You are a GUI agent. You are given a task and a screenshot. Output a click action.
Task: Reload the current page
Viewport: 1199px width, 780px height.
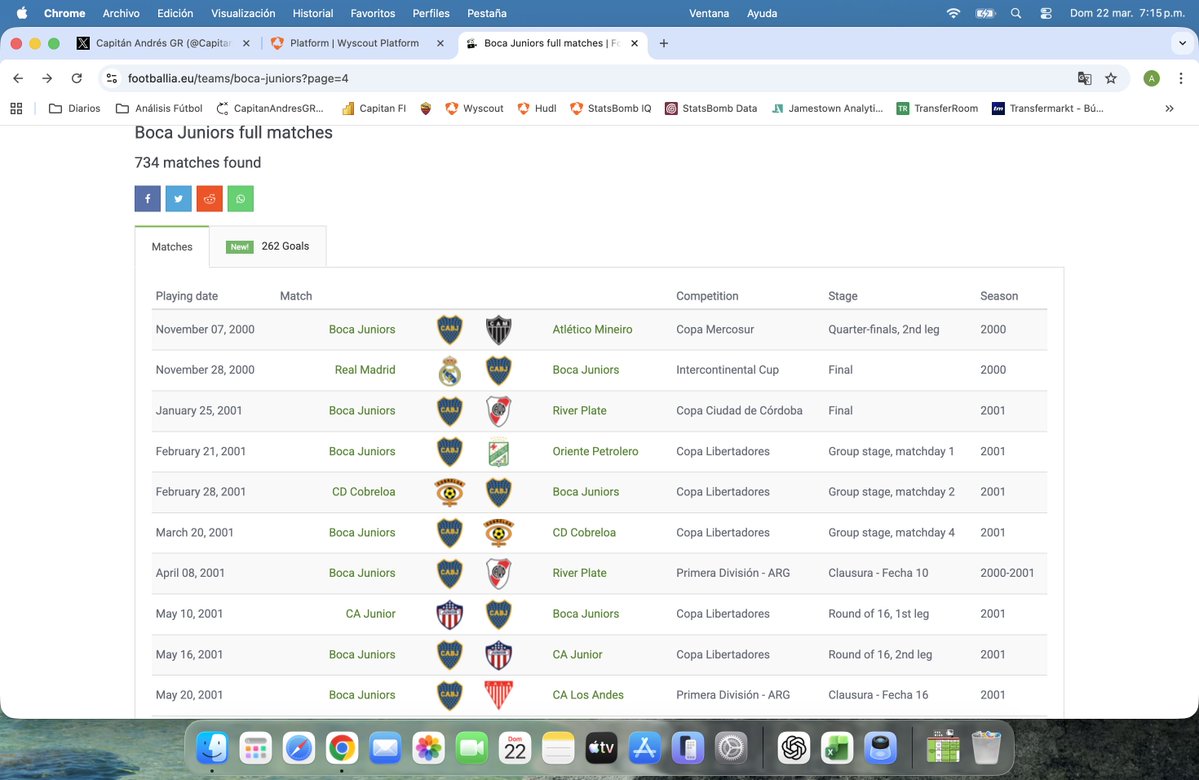[x=76, y=78]
